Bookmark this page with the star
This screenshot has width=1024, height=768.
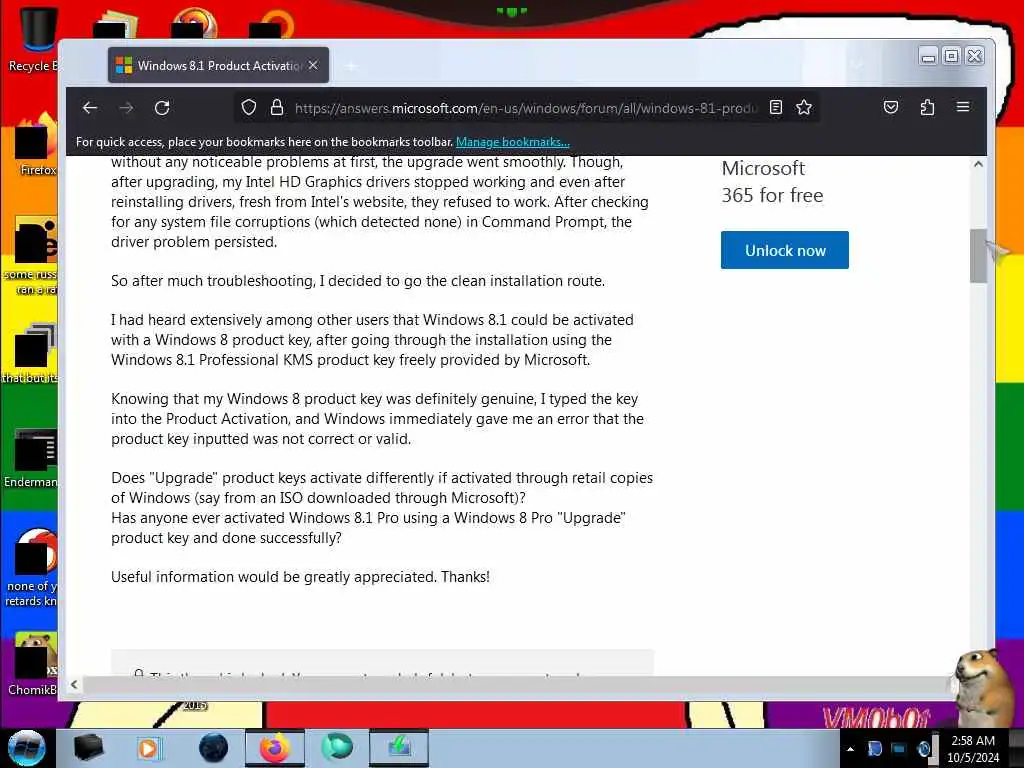click(x=804, y=108)
